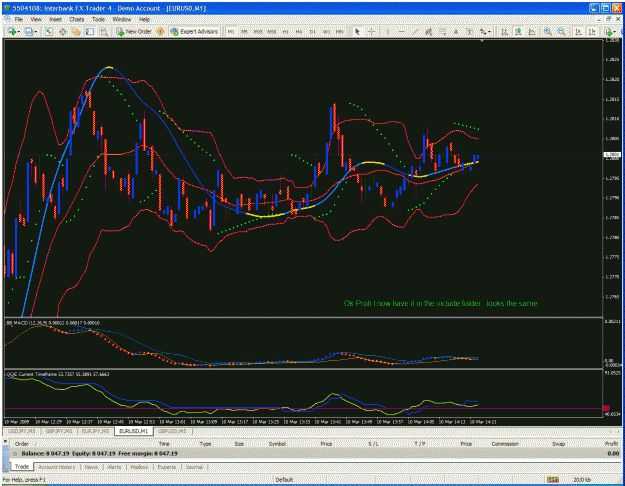The width and height of the screenshot is (625, 486).
Task: Select the M15 timeframe button
Action: [258, 31]
